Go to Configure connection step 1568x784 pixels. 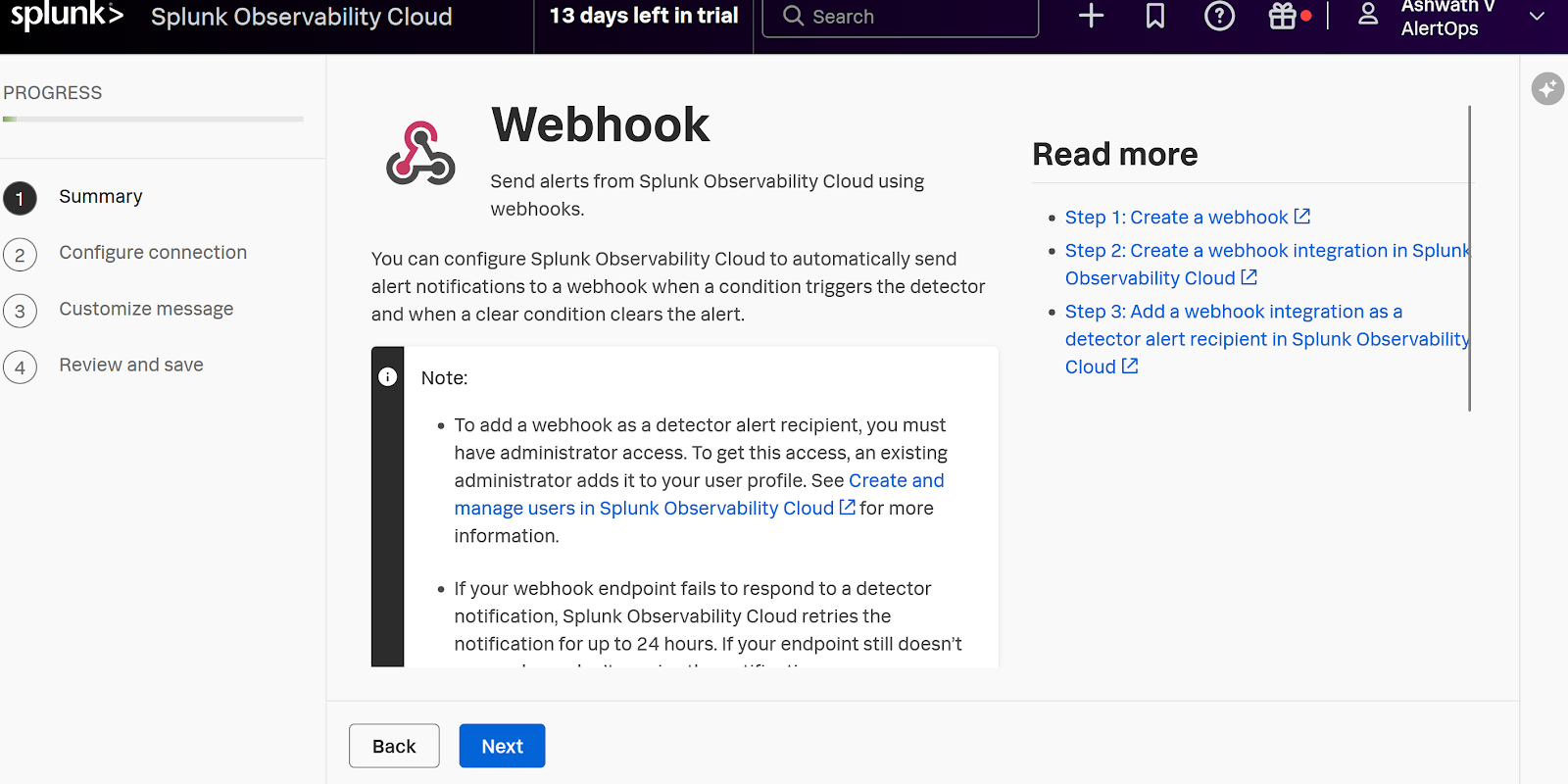coord(152,253)
